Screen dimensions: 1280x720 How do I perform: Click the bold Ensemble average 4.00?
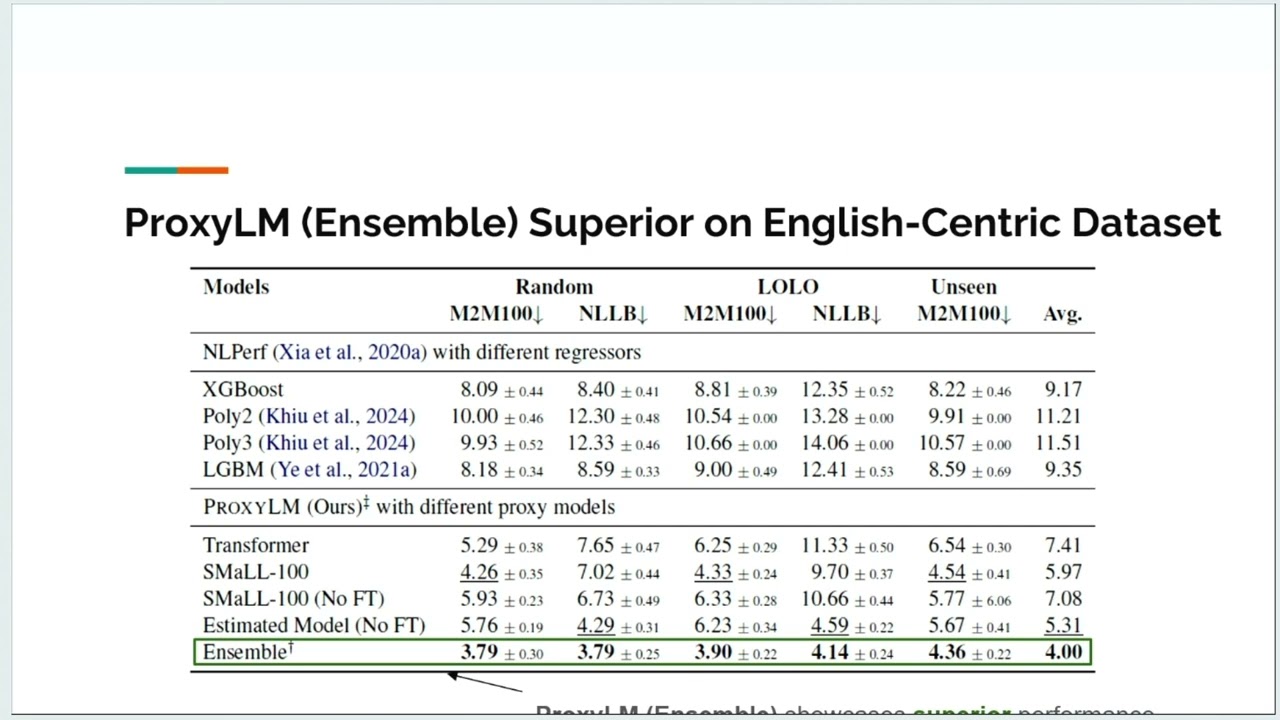(x=1063, y=652)
